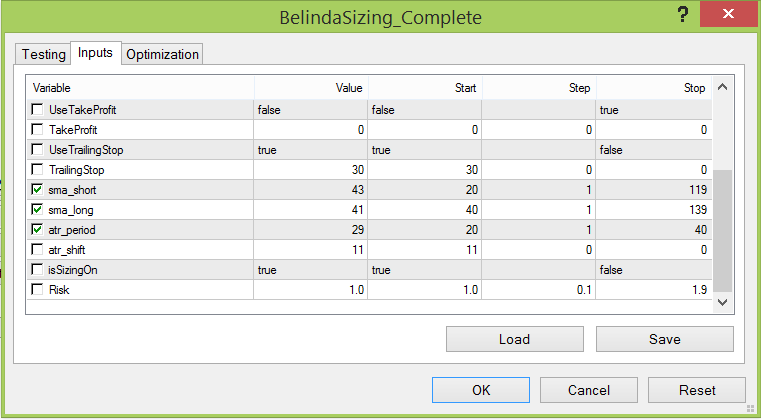Click the Save button
The width and height of the screenshot is (761, 420).
click(664, 339)
